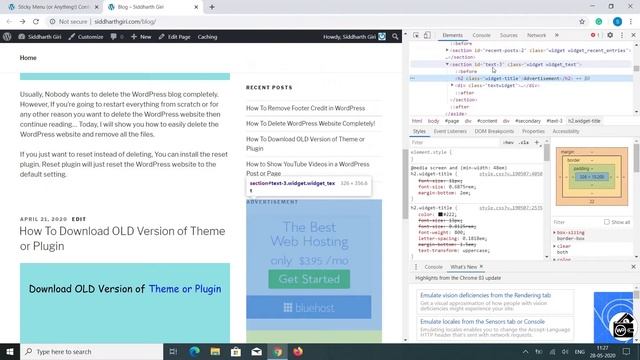This screenshot has height=360, width=640.
Task: Toggle the device toolbar icon in DevTools
Action: (427, 36)
